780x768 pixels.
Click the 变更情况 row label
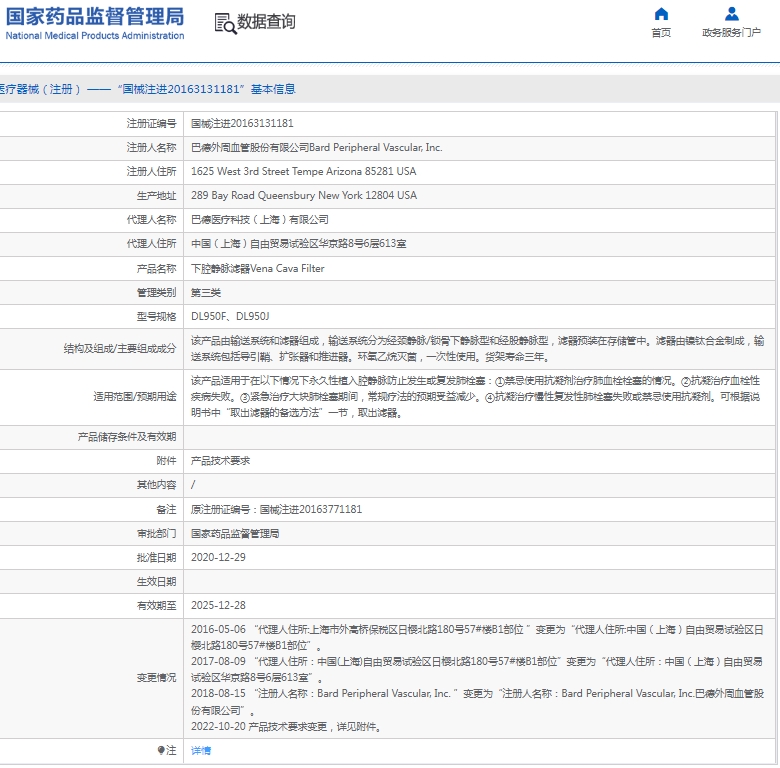click(156, 678)
